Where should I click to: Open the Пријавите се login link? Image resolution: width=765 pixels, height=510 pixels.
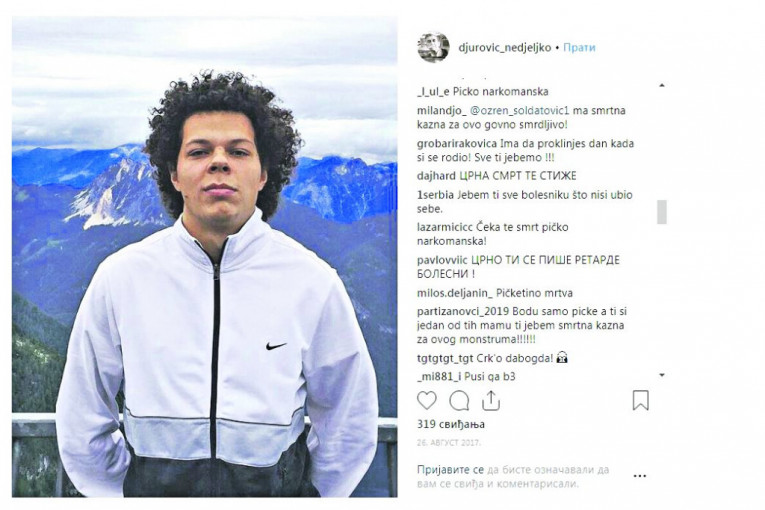pos(450,470)
